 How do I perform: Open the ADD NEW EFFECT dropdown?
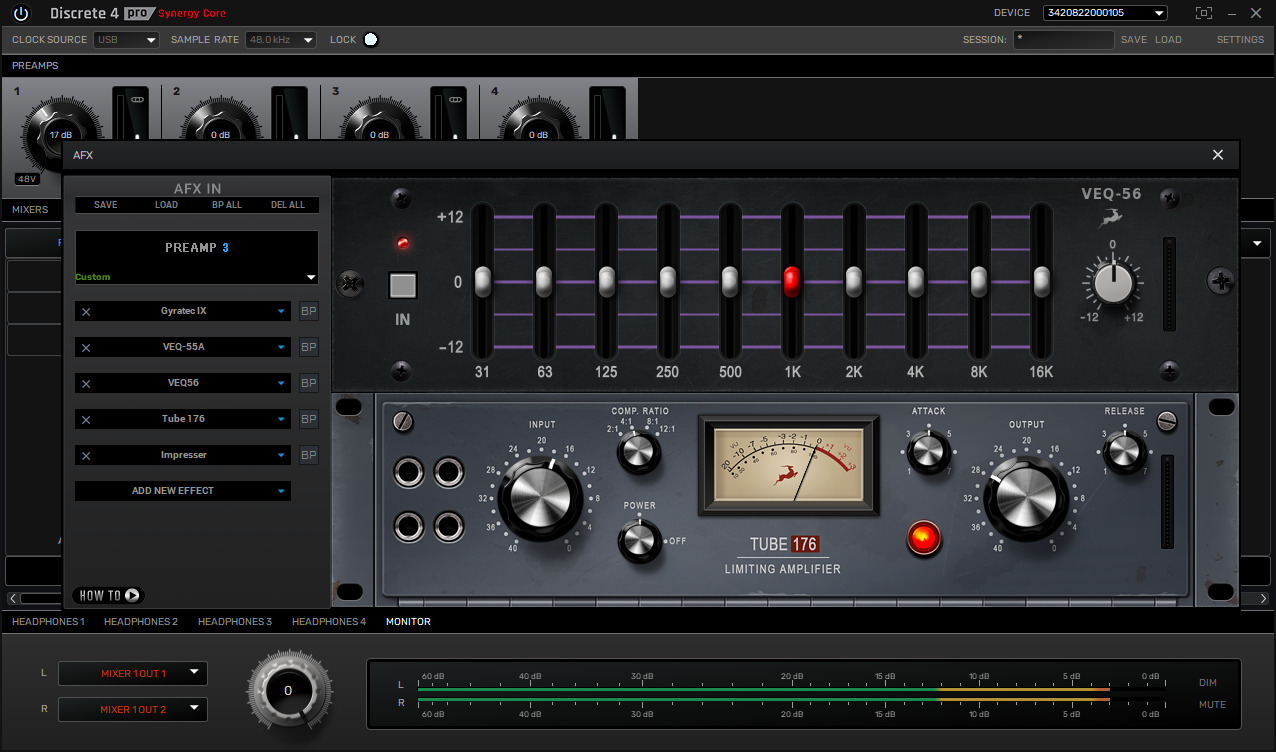182,491
